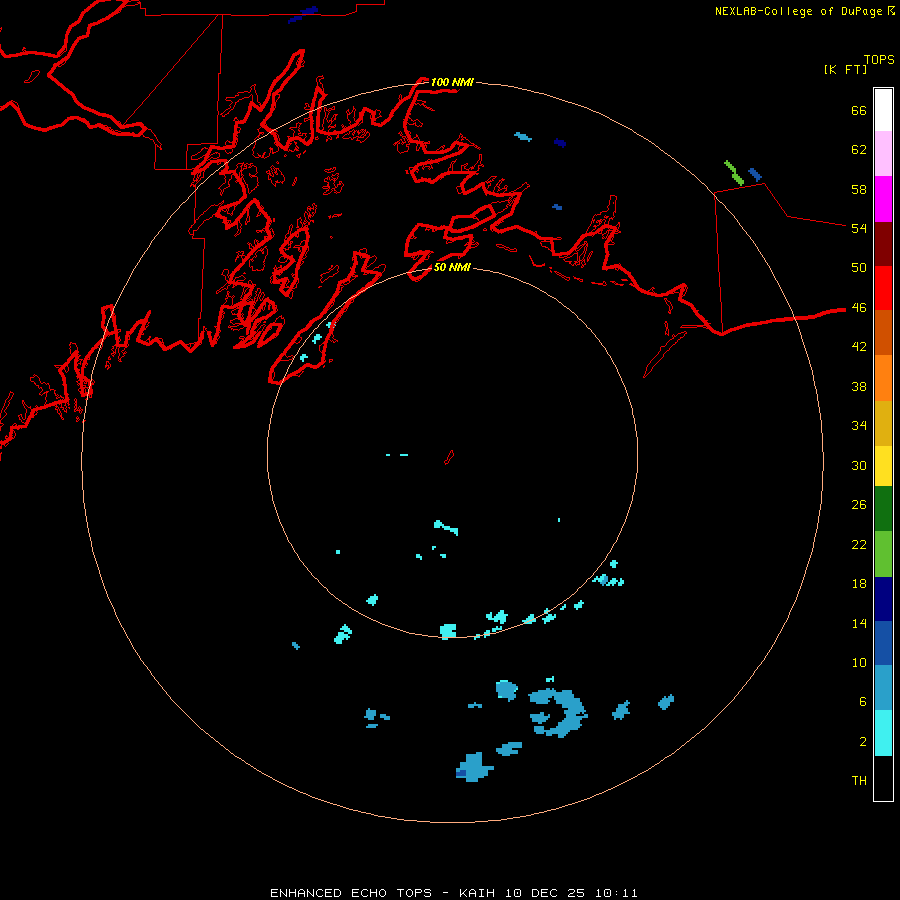Viewport: 900px width, 900px height.
Task: Click the medium blue legend swatch
Action: pos(883,643)
